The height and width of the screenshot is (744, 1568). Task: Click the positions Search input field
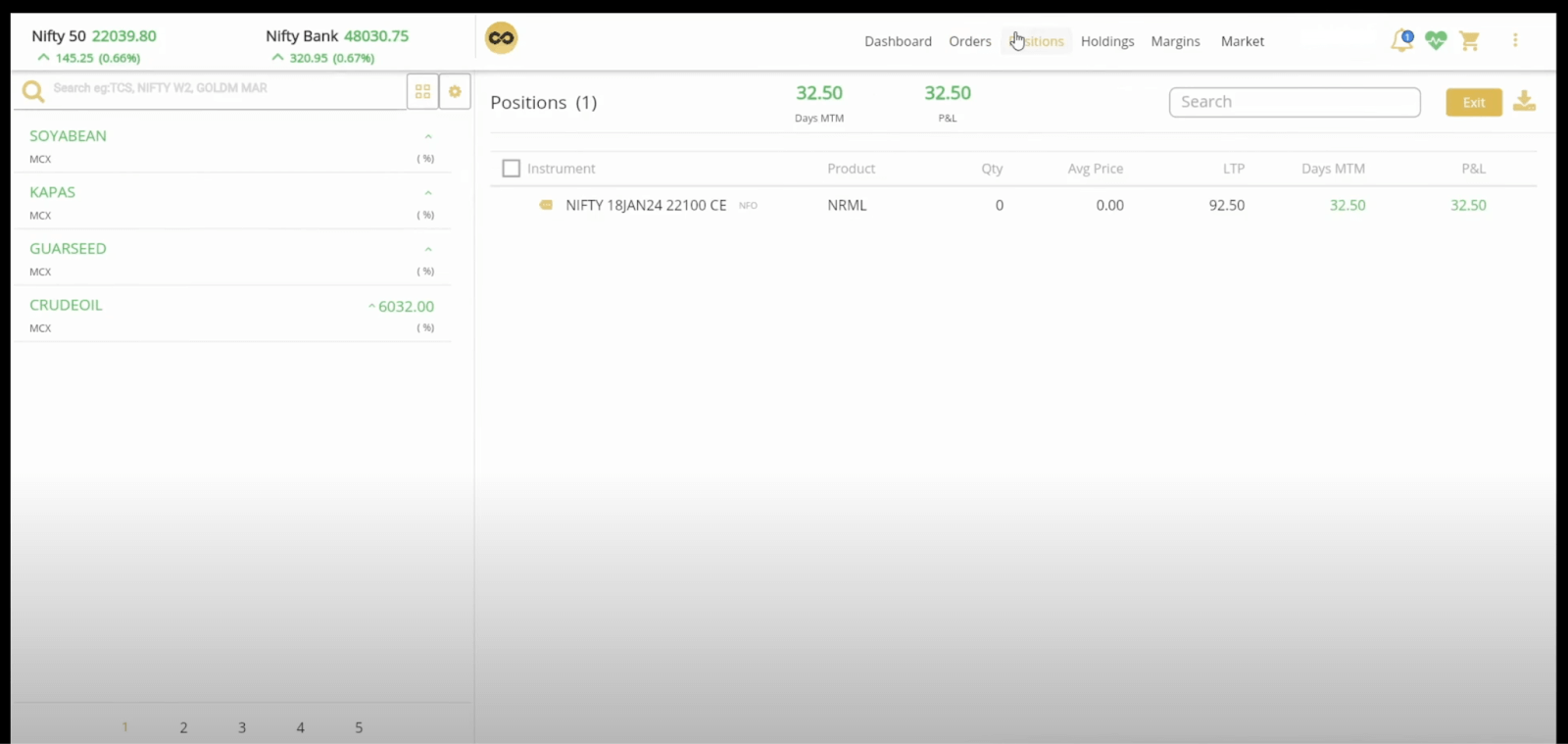[x=1294, y=102]
